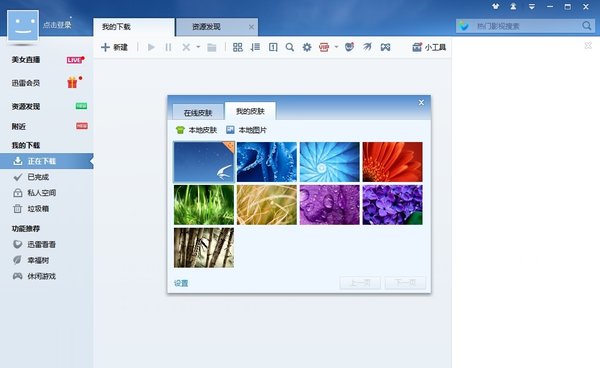Viewport: 600px width, 368px height.
Task: Close the 资源发现 tab
Action: pyautogui.click(x=251, y=27)
